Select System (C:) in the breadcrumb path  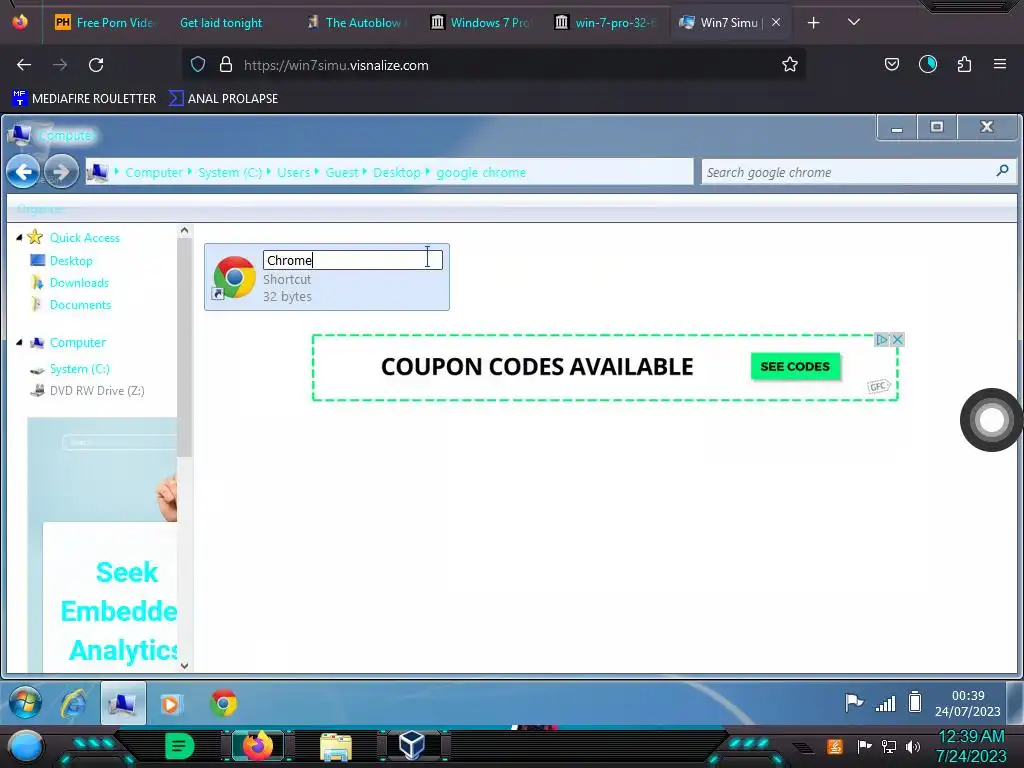click(230, 172)
